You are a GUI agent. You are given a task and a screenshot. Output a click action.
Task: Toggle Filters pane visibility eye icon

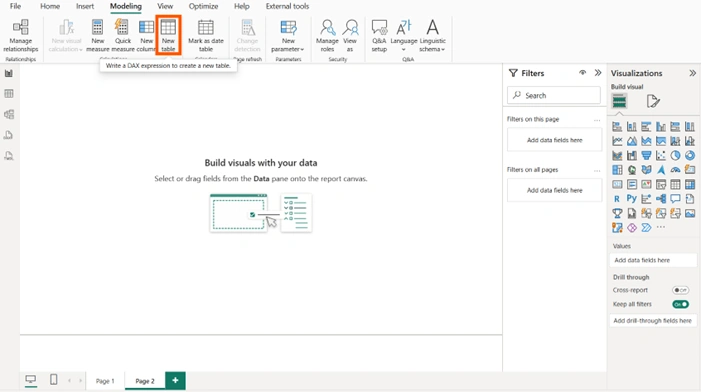pyautogui.click(x=583, y=73)
